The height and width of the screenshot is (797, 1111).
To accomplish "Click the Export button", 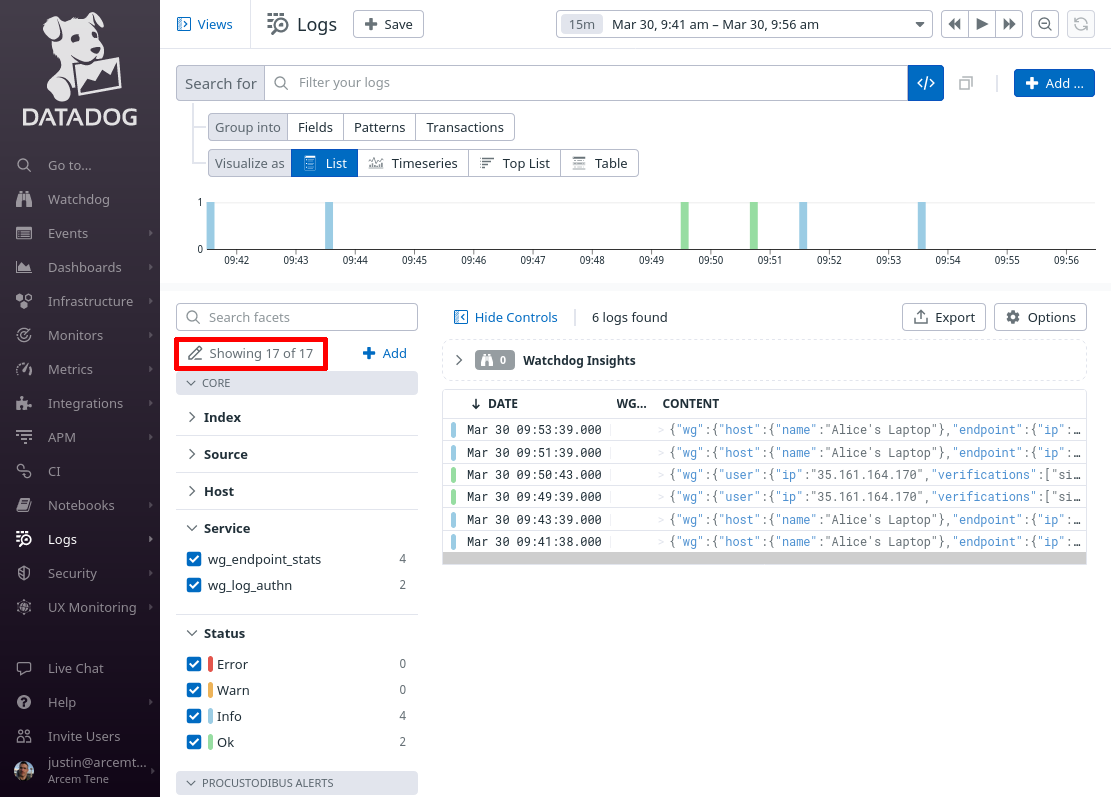I will point(944,317).
